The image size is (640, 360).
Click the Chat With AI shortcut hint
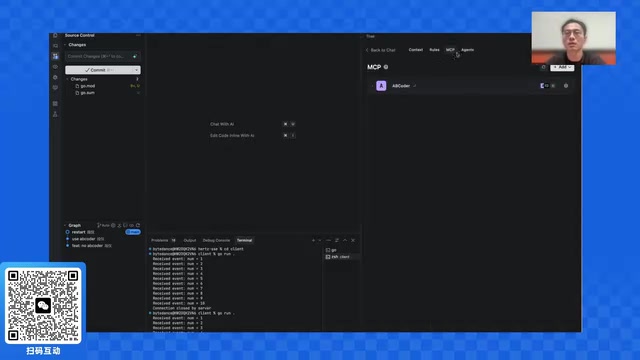[x=222, y=124]
